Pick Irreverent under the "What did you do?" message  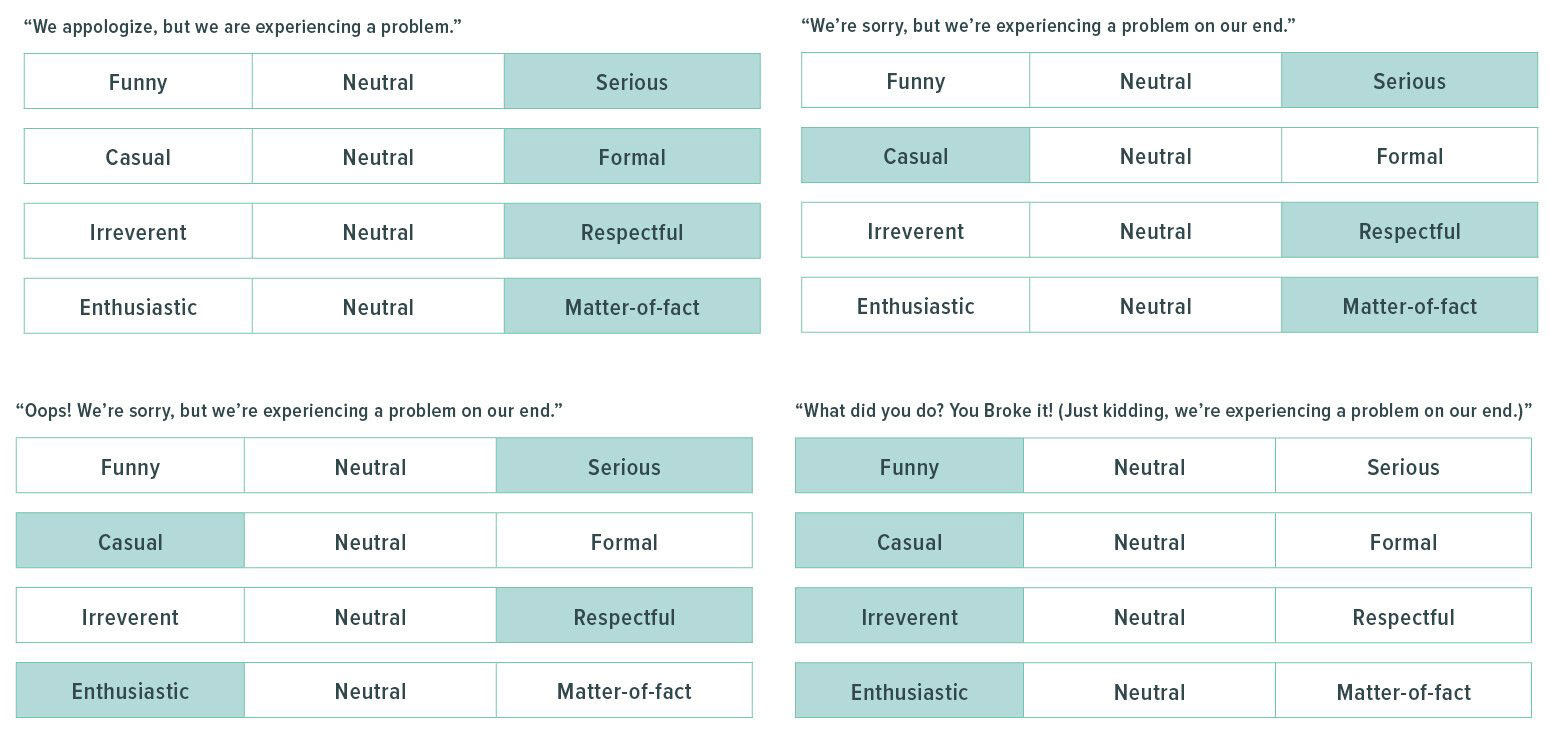(909, 617)
